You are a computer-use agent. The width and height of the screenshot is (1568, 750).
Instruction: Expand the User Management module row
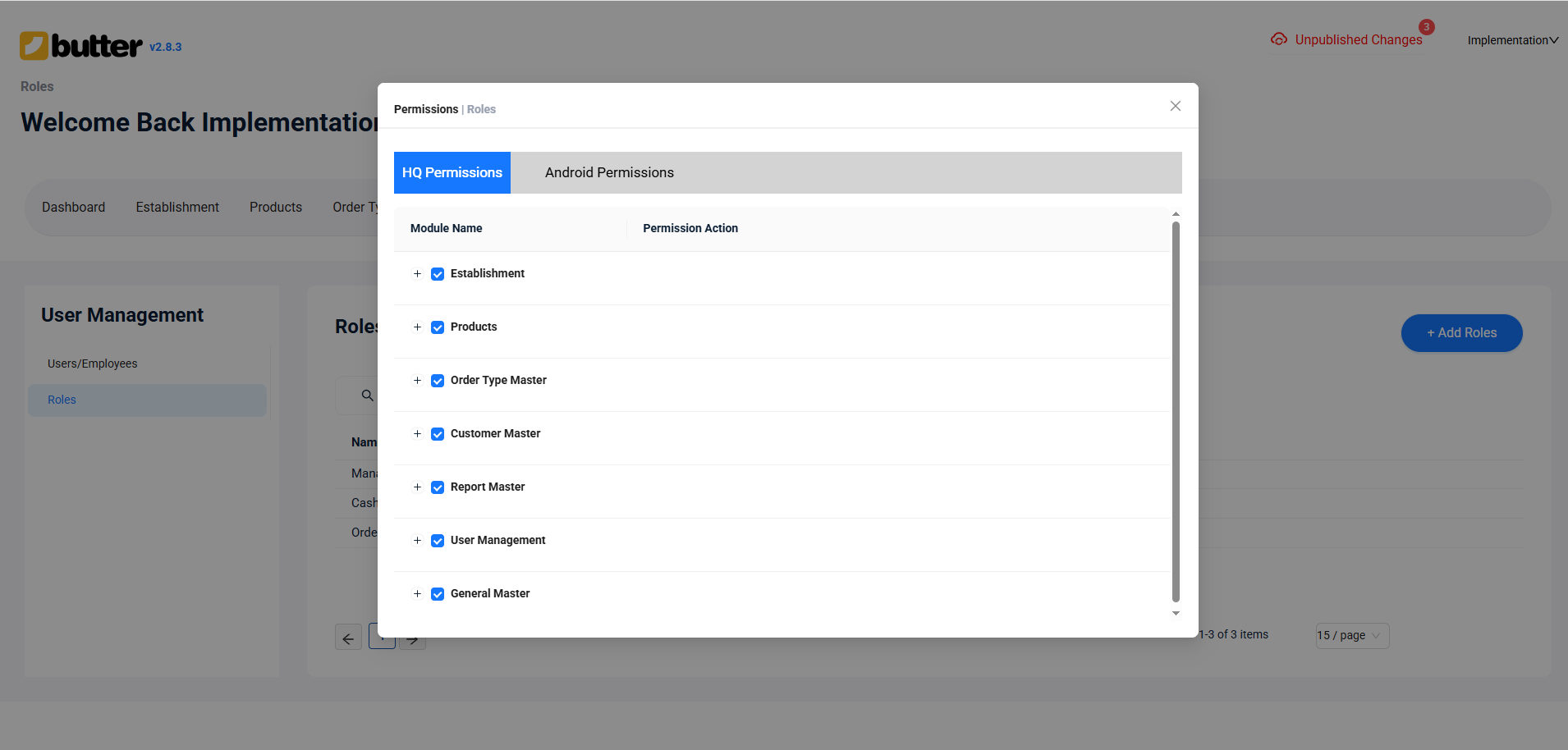tap(417, 541)
